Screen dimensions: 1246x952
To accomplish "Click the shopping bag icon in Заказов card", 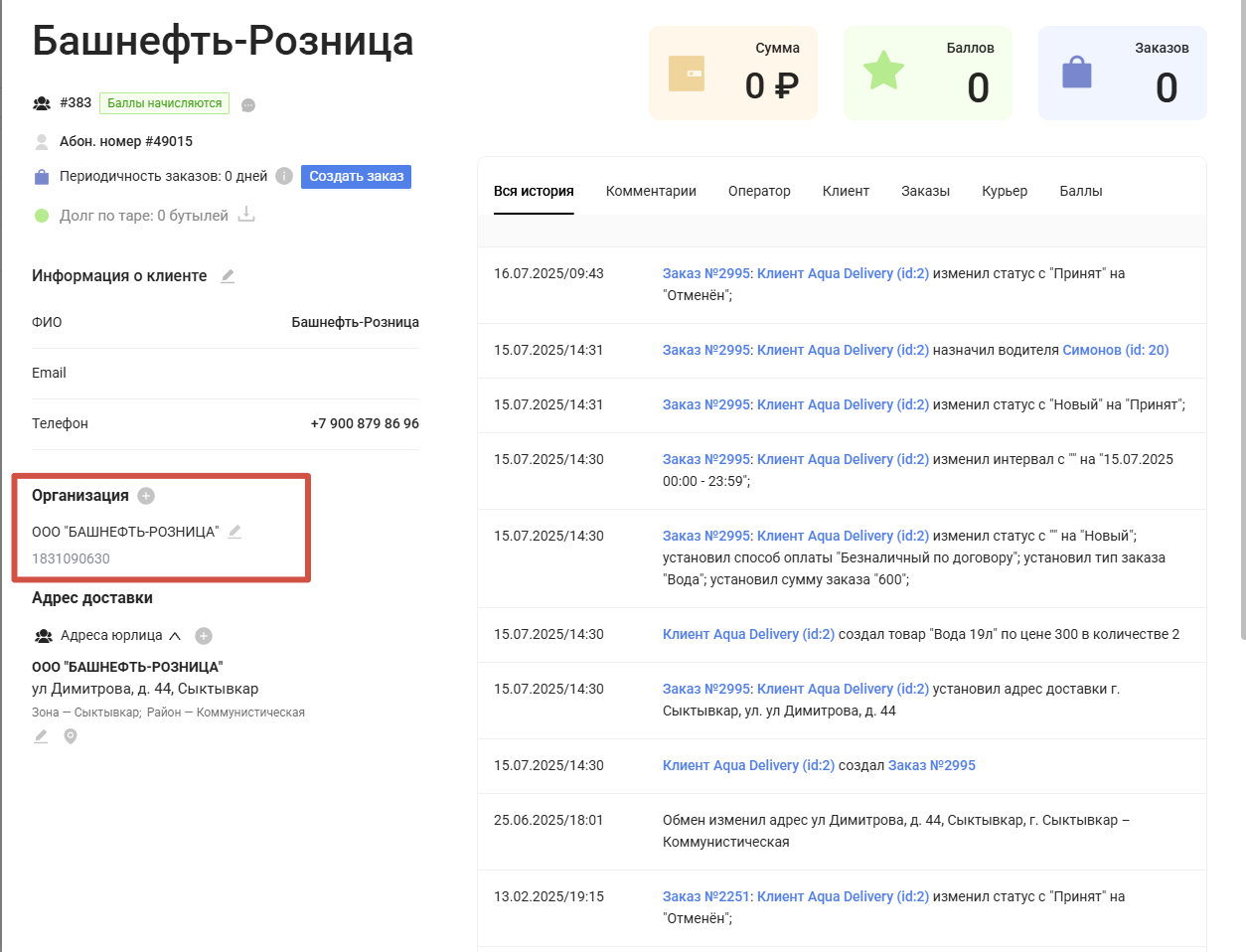I will coord(1077,72).
